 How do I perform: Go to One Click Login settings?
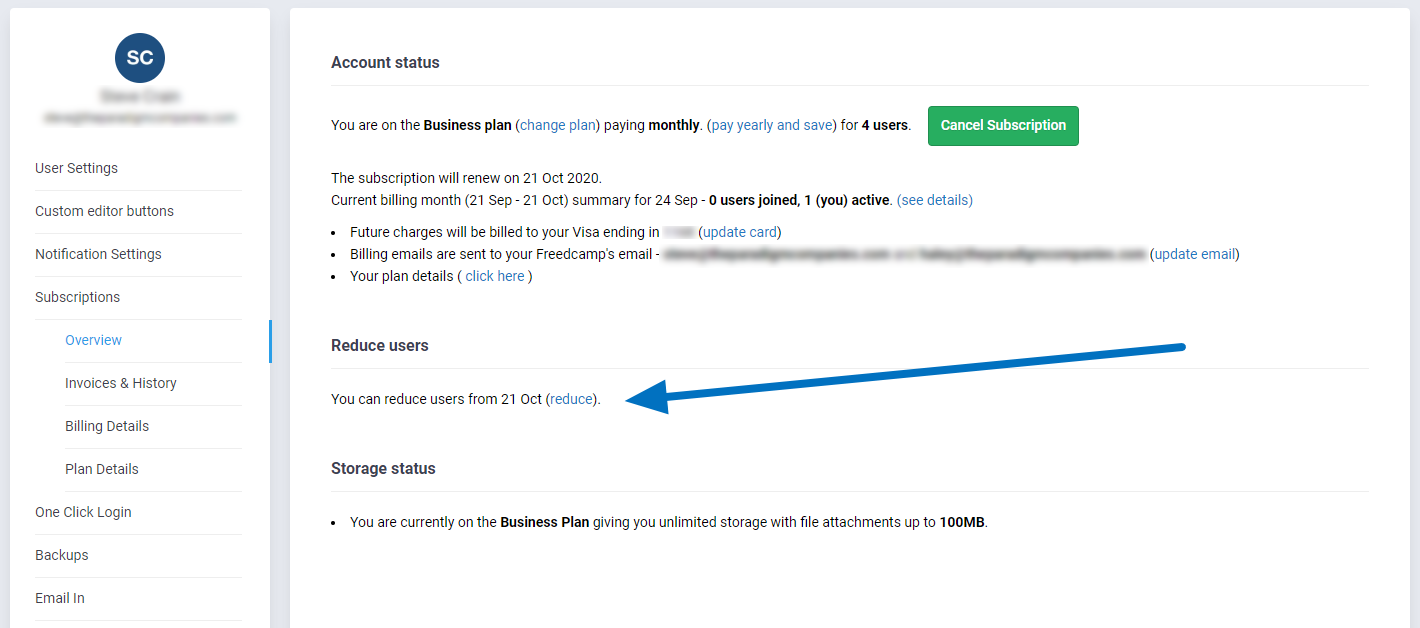(83, 512)
